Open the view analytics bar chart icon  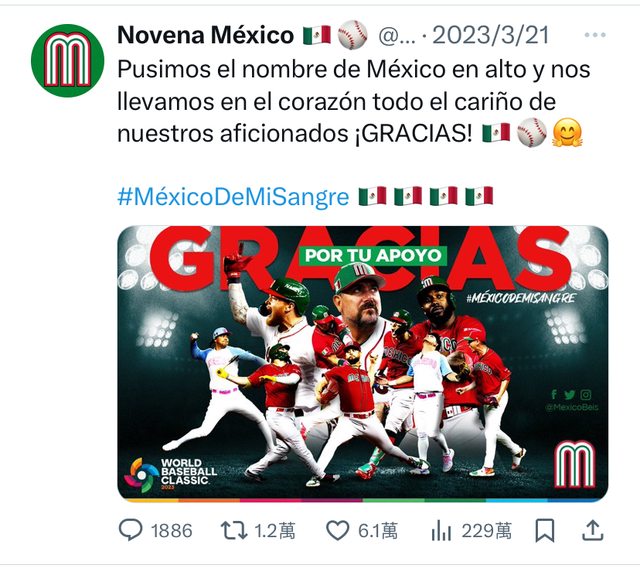441,530
